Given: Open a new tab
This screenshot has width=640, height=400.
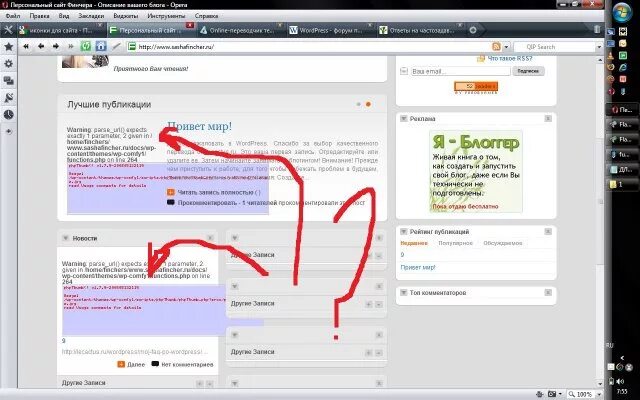Looking at the screenshot, I should (473, 30).
